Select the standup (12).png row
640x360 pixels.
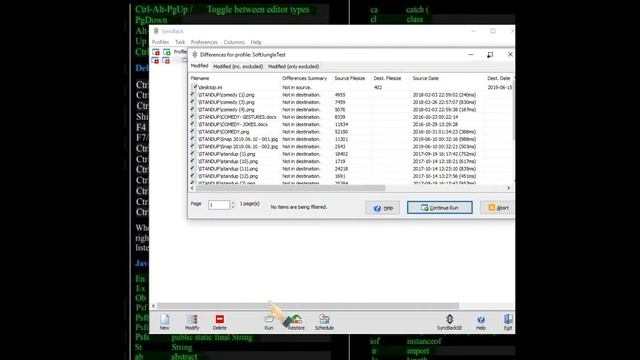pyautogui.click(x=350, y=176)
